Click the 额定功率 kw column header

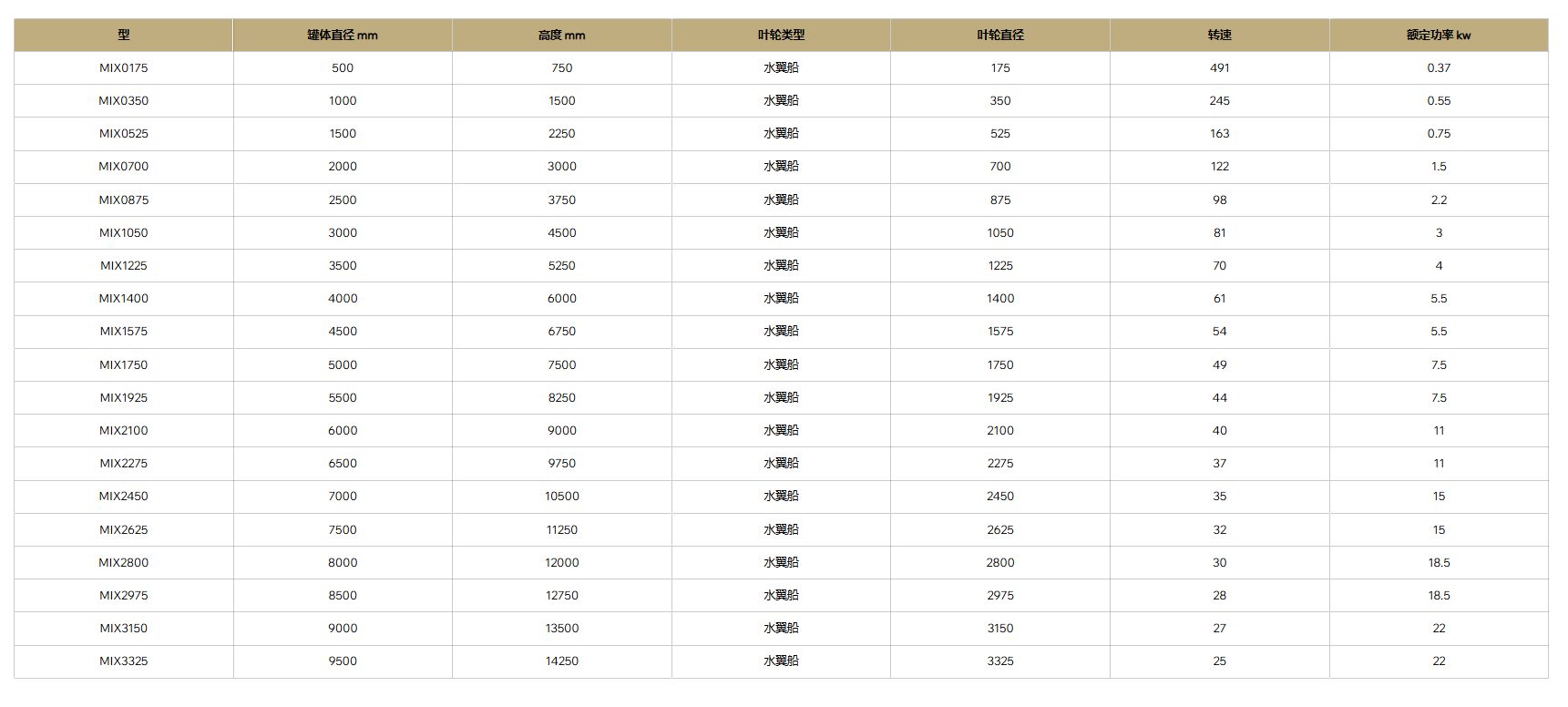pyautogui.click(x=1439, y=35)
